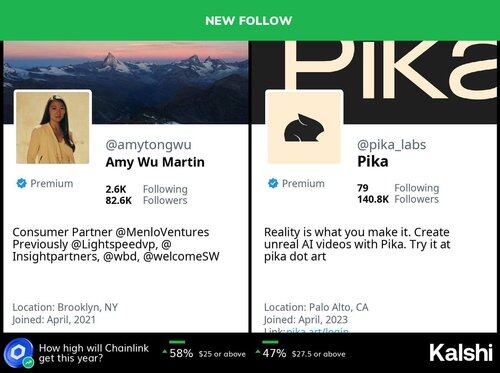
Task: Open the @pika_labs handle
Action: (391, 145)
